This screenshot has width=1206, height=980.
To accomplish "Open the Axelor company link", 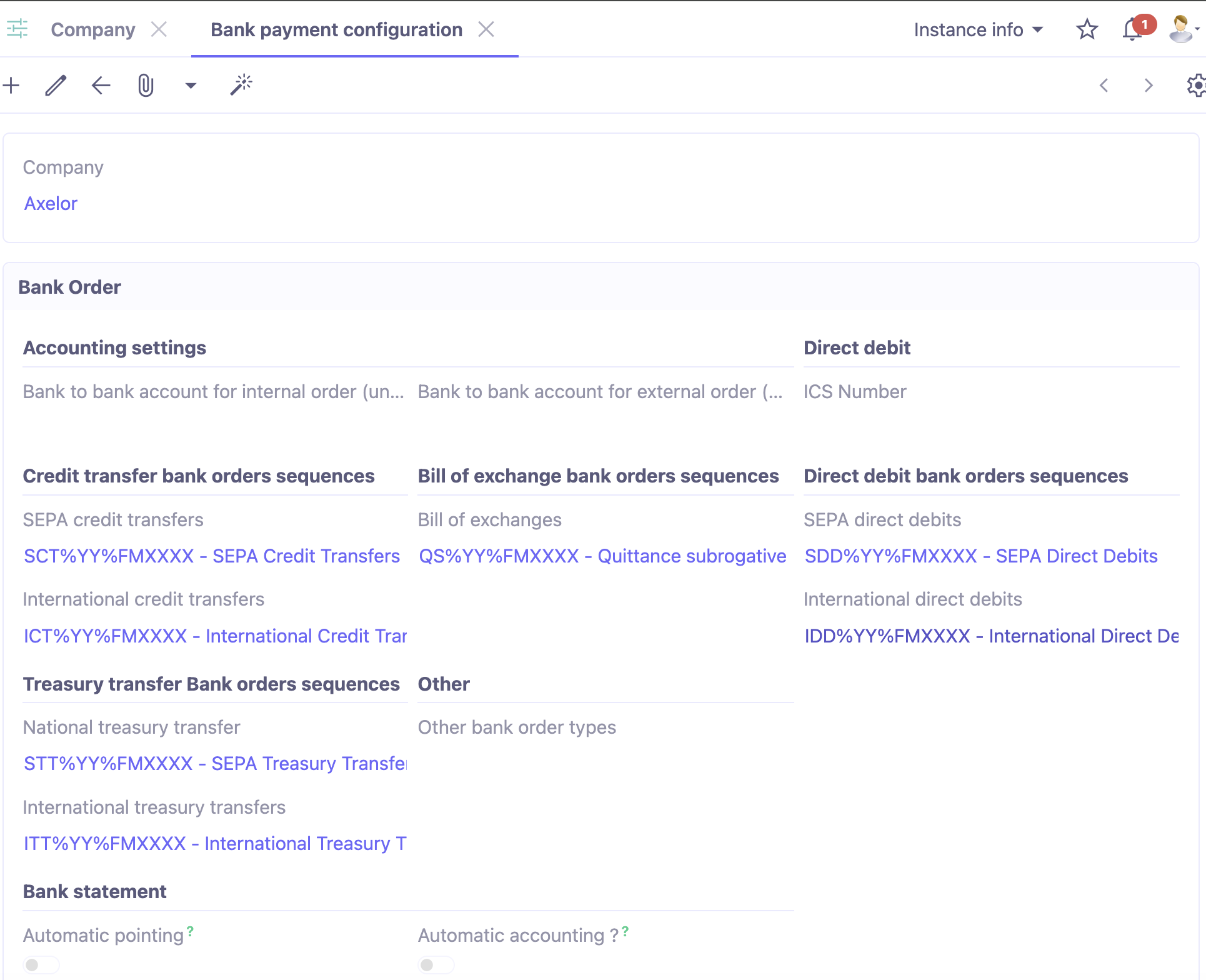I will pos(51,204).
